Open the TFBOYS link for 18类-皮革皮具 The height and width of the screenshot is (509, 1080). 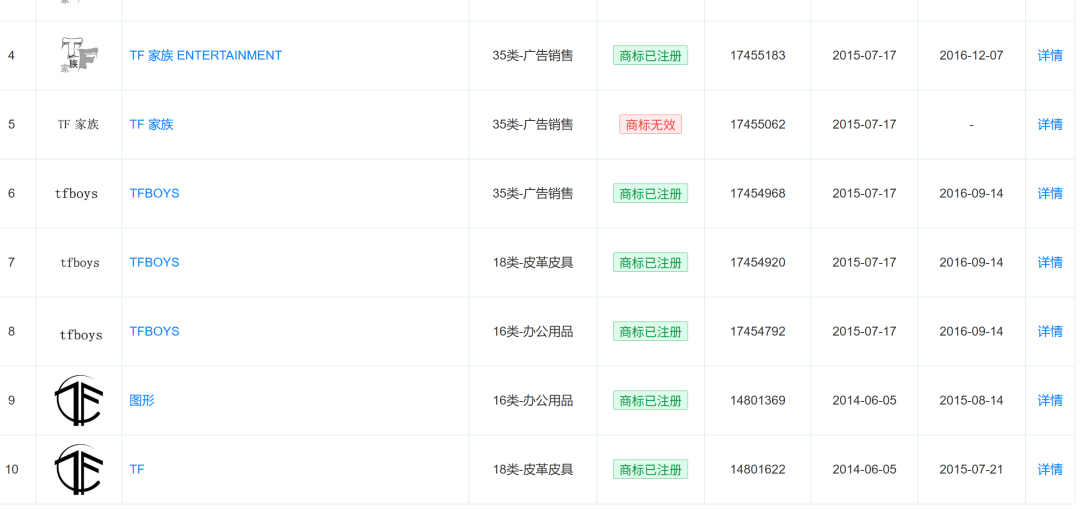click(x=154, y=262)
